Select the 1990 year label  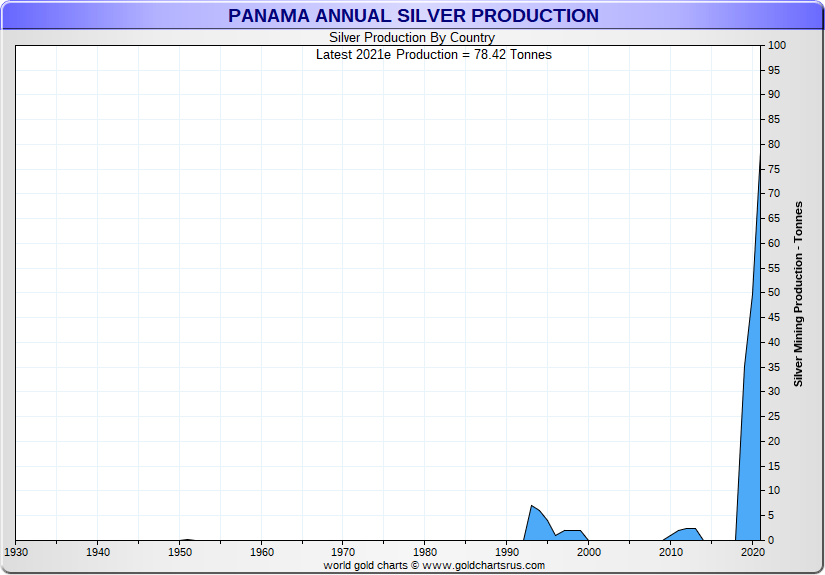click(507, 551)
